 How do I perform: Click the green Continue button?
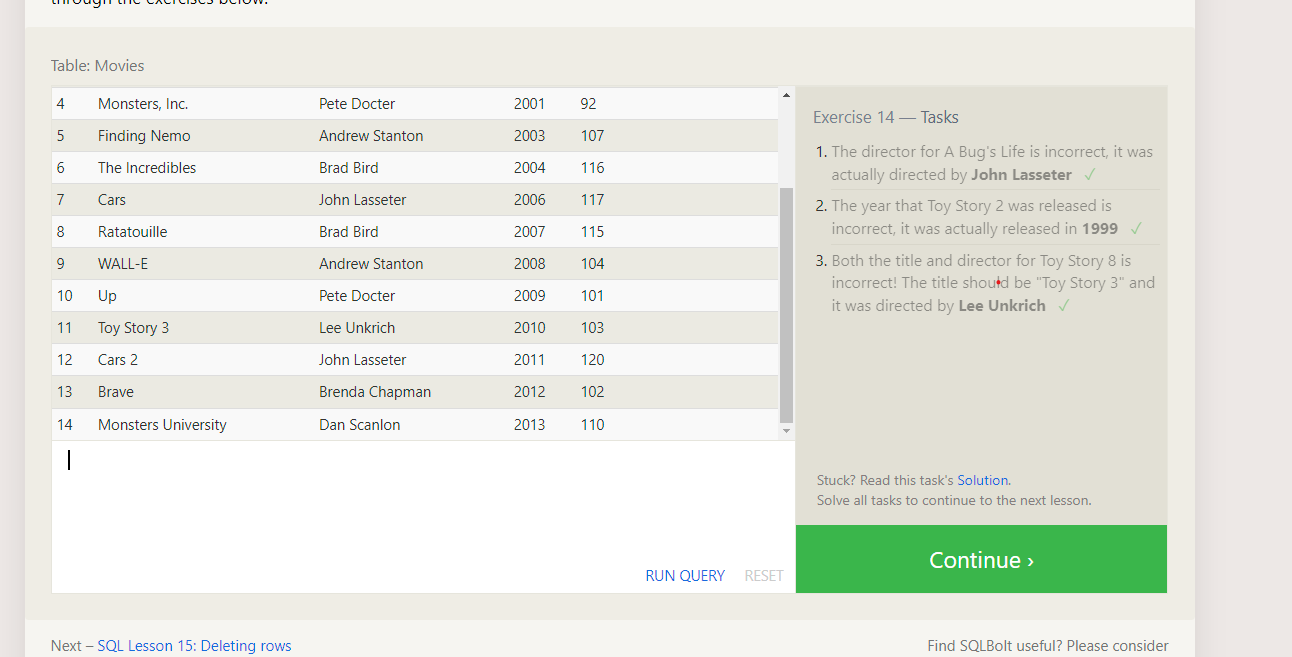tap(981, 559)
